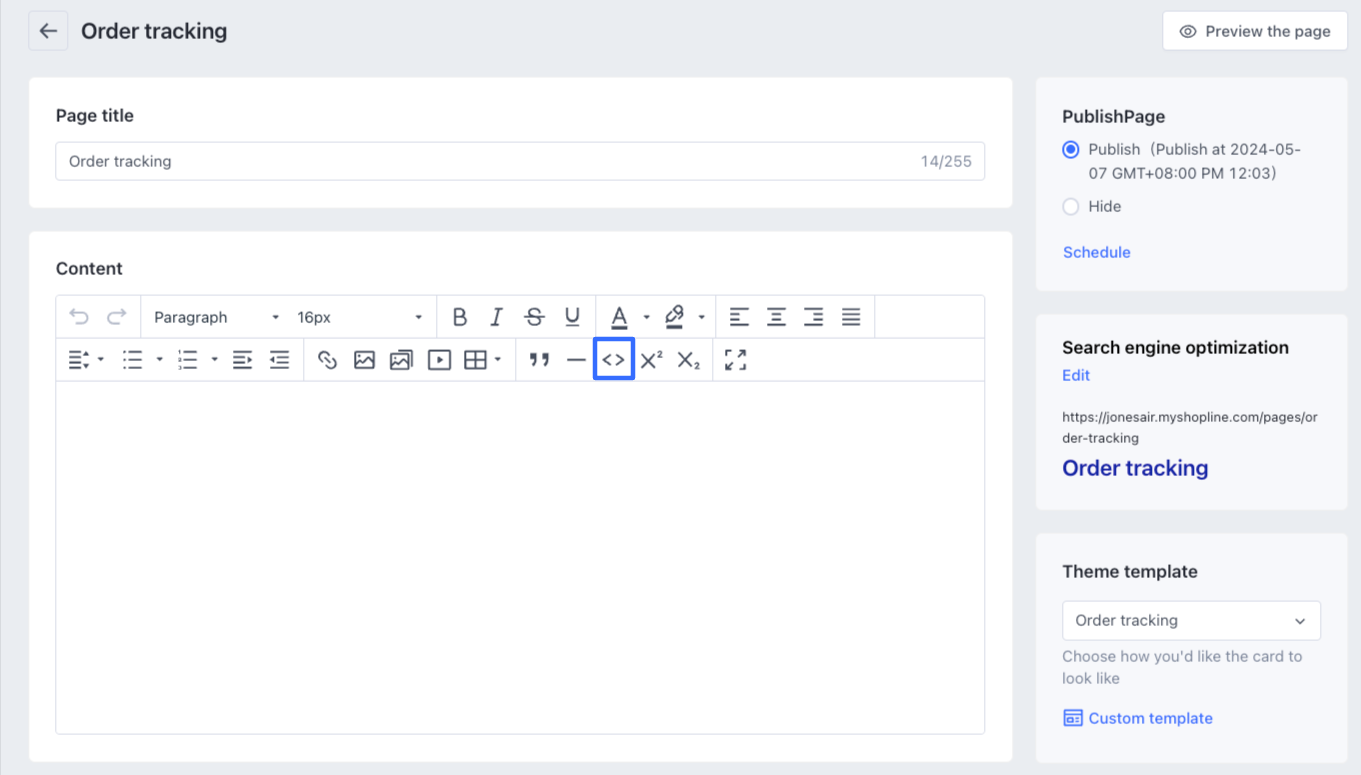Open the source code view
This screenshot has height=775, width=1361.
pos(614,360)
